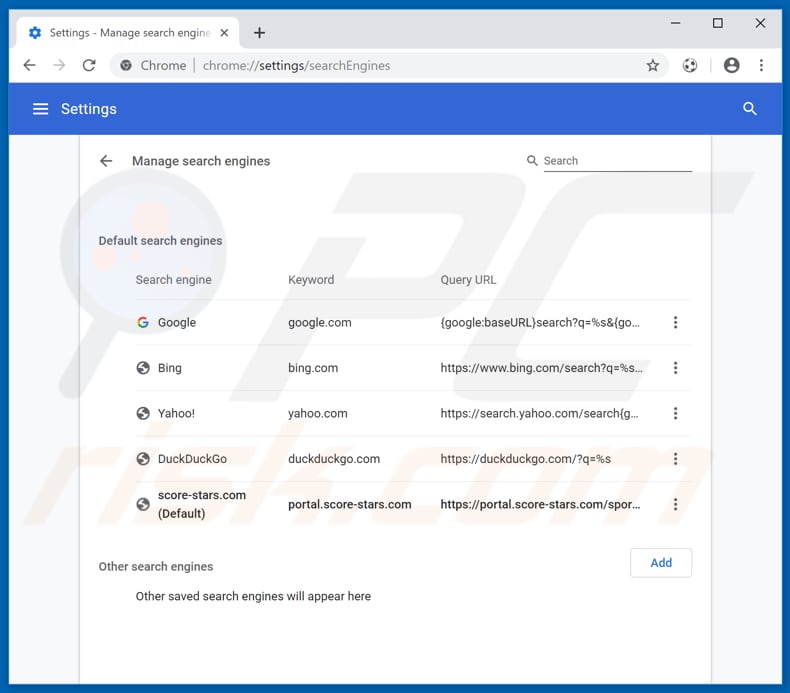Click the globe icon beside Yahoo!
The width and height of the screenshot is (790, 693).
(143, 413)
